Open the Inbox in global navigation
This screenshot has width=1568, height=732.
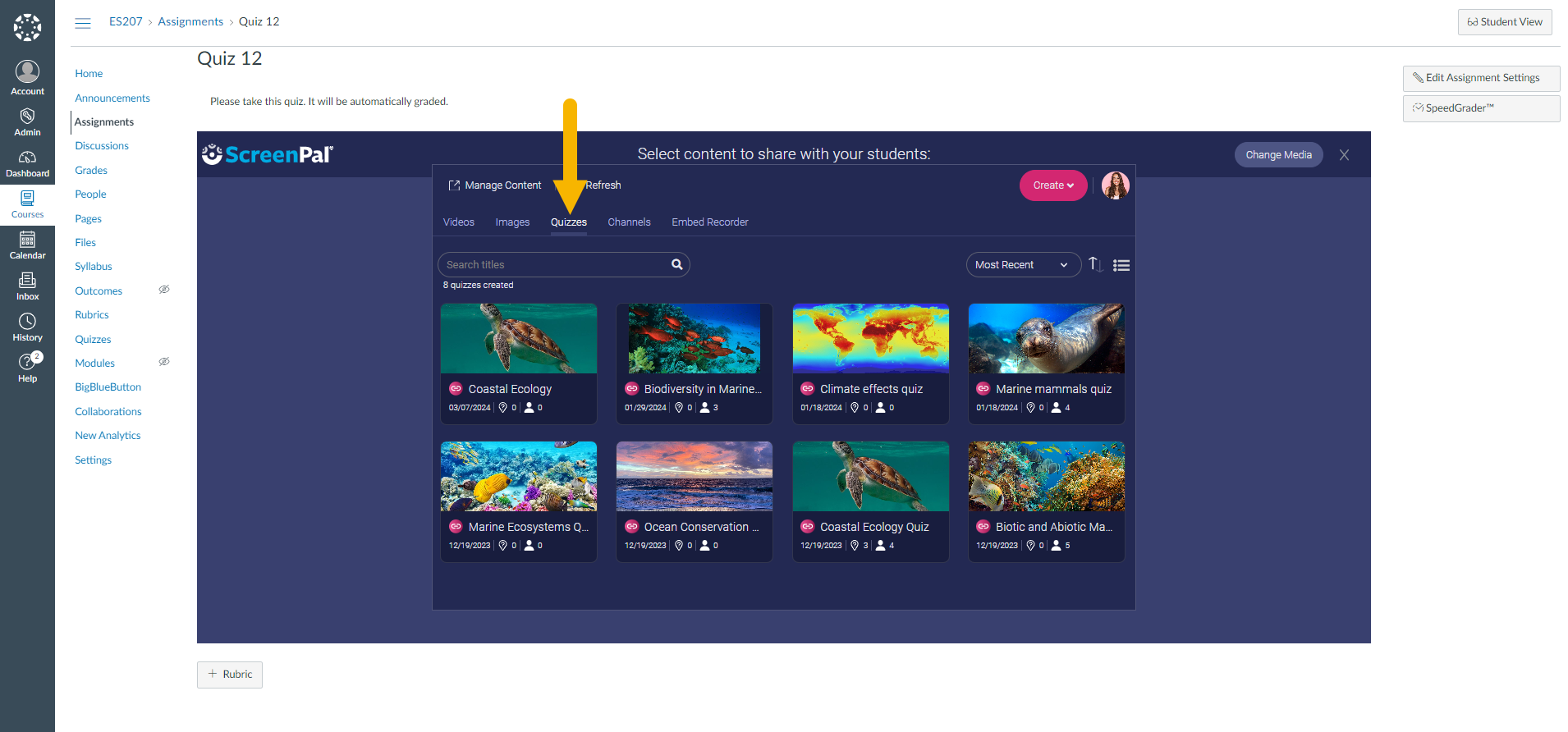27,287
